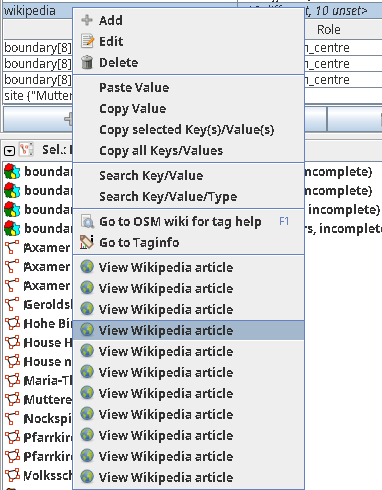382x490 pixels.
Task: Click the trash can icon beside Delete
Action: (87, 62)
